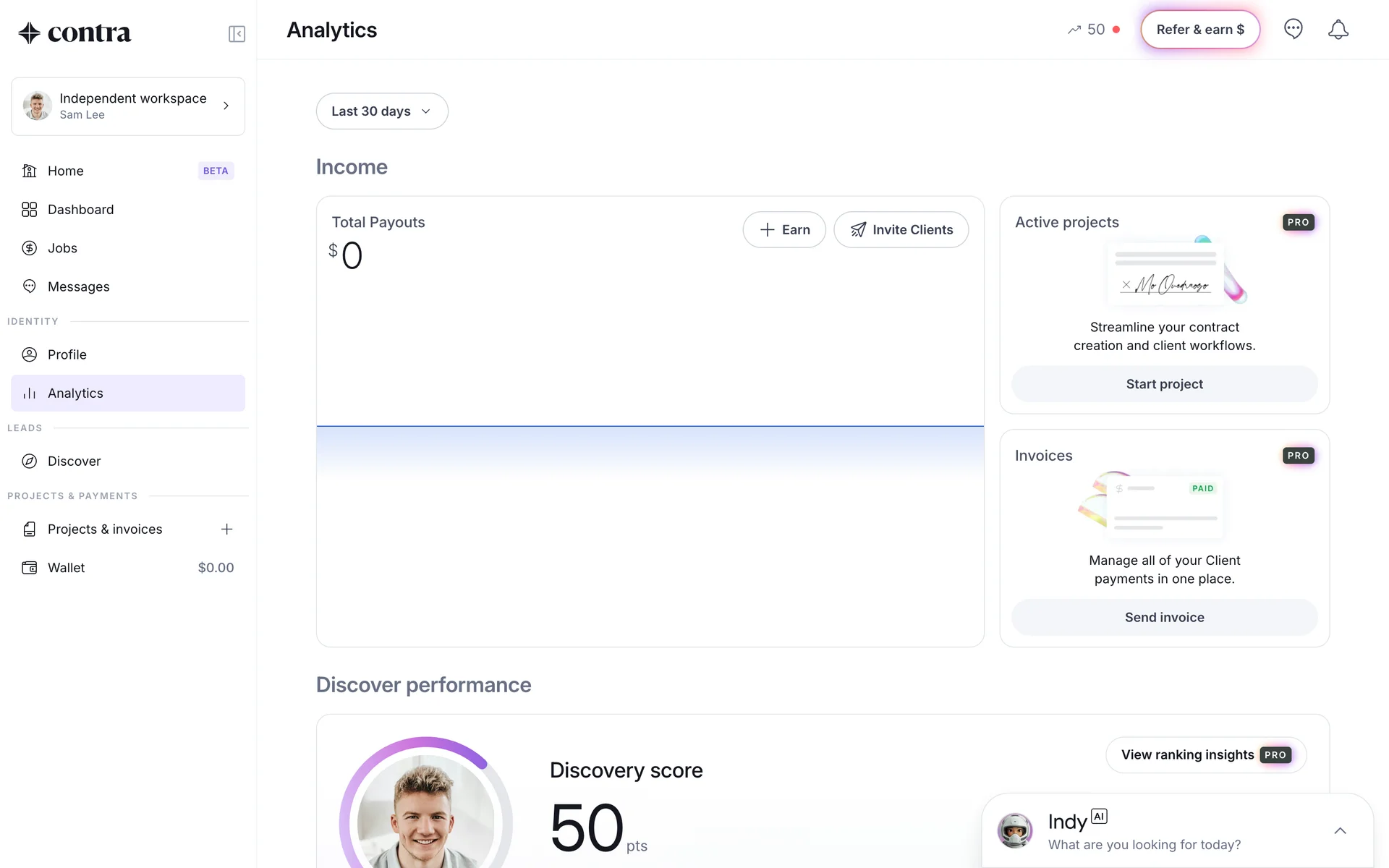Click the Send invoice button
1389x868 pixels.
click(1163, 618)
